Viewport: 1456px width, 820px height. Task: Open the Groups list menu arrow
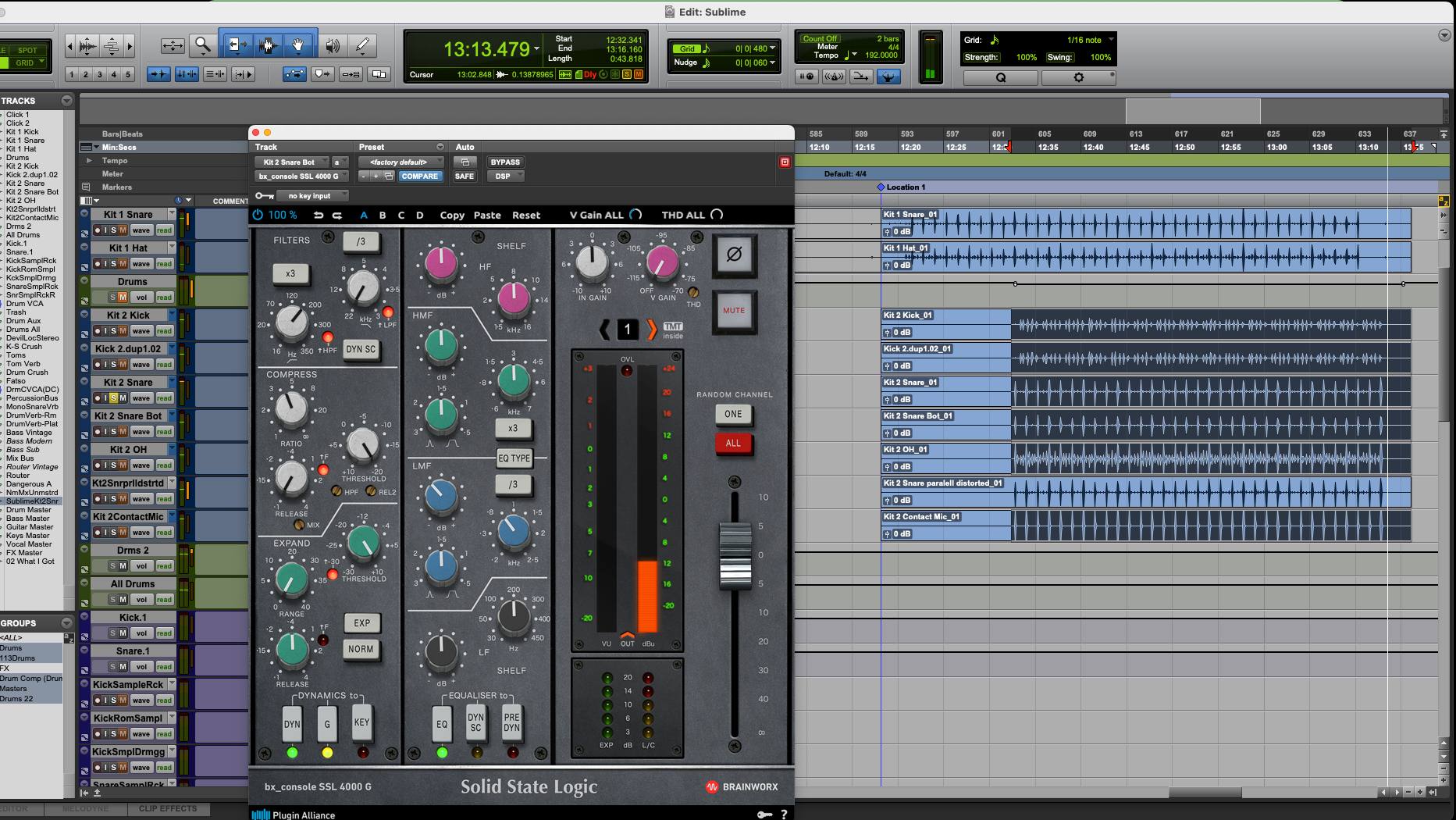(66, 622)
